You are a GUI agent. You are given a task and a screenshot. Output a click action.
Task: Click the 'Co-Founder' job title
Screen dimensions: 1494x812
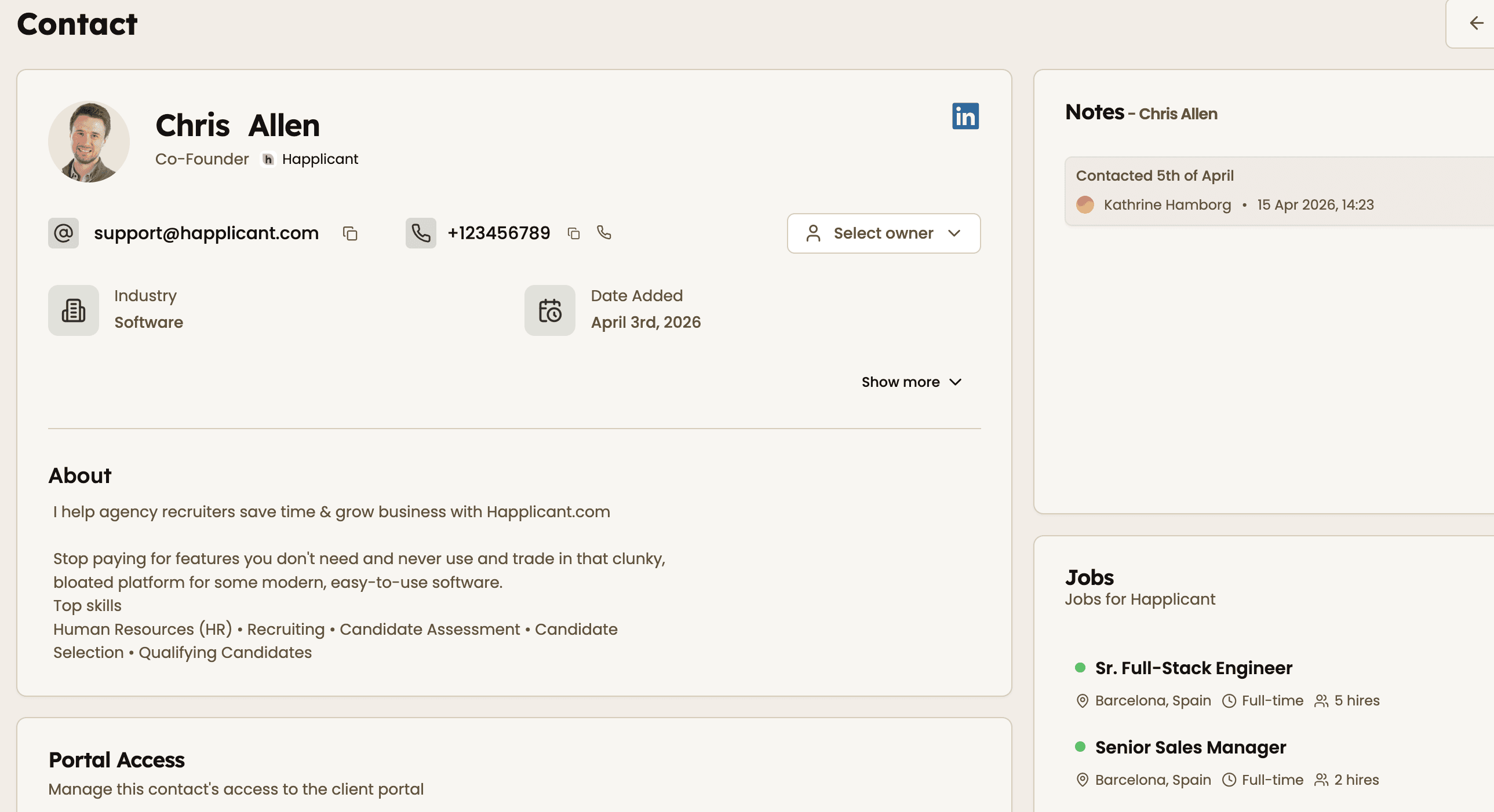tap(202, 159)
